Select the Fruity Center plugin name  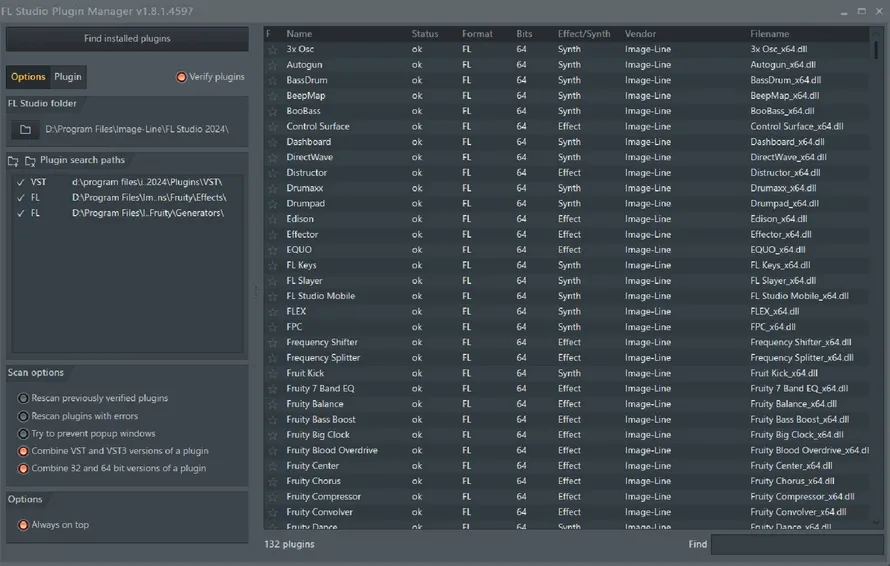coord(312,466)
